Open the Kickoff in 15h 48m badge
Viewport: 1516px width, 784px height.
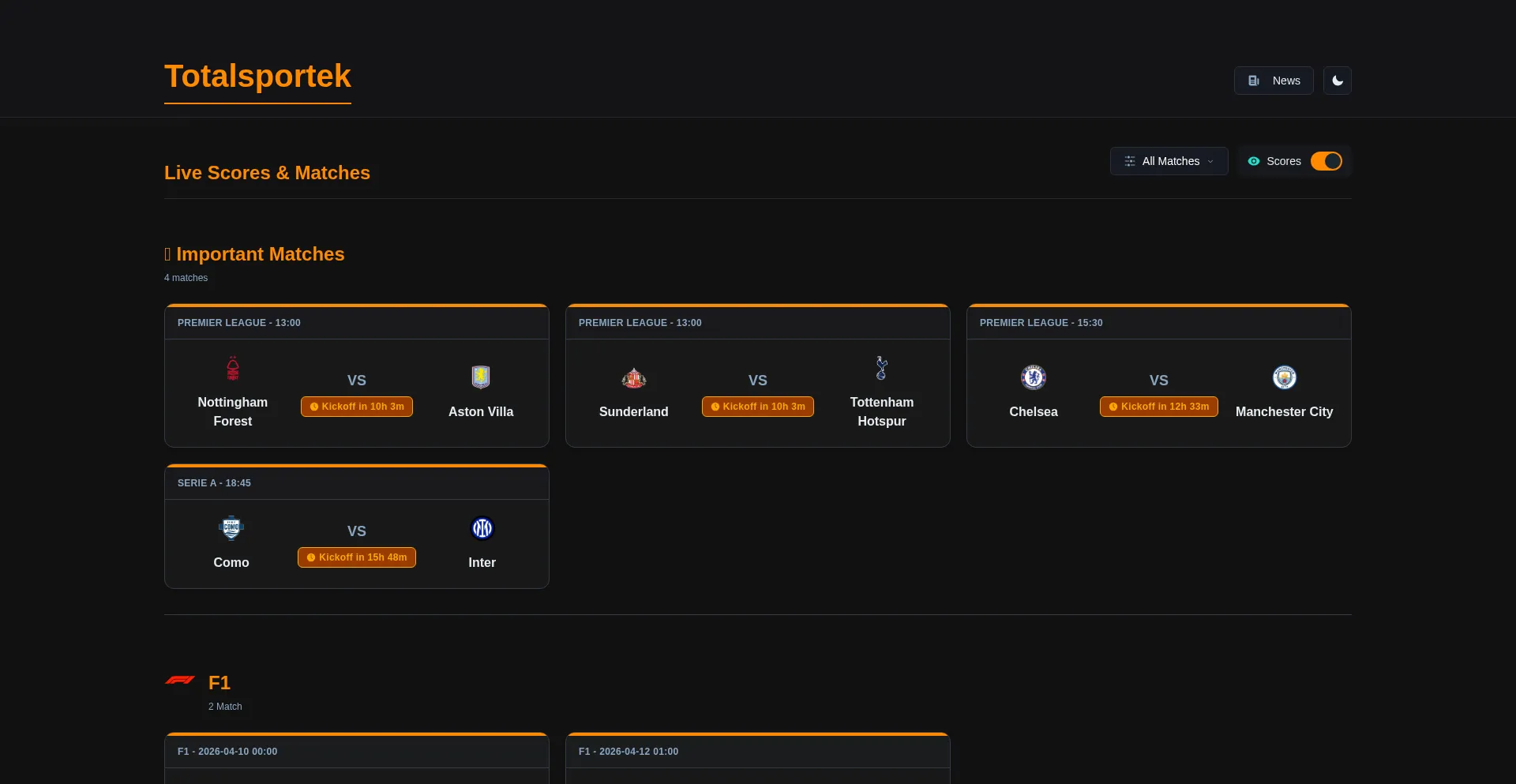[357, 557]
